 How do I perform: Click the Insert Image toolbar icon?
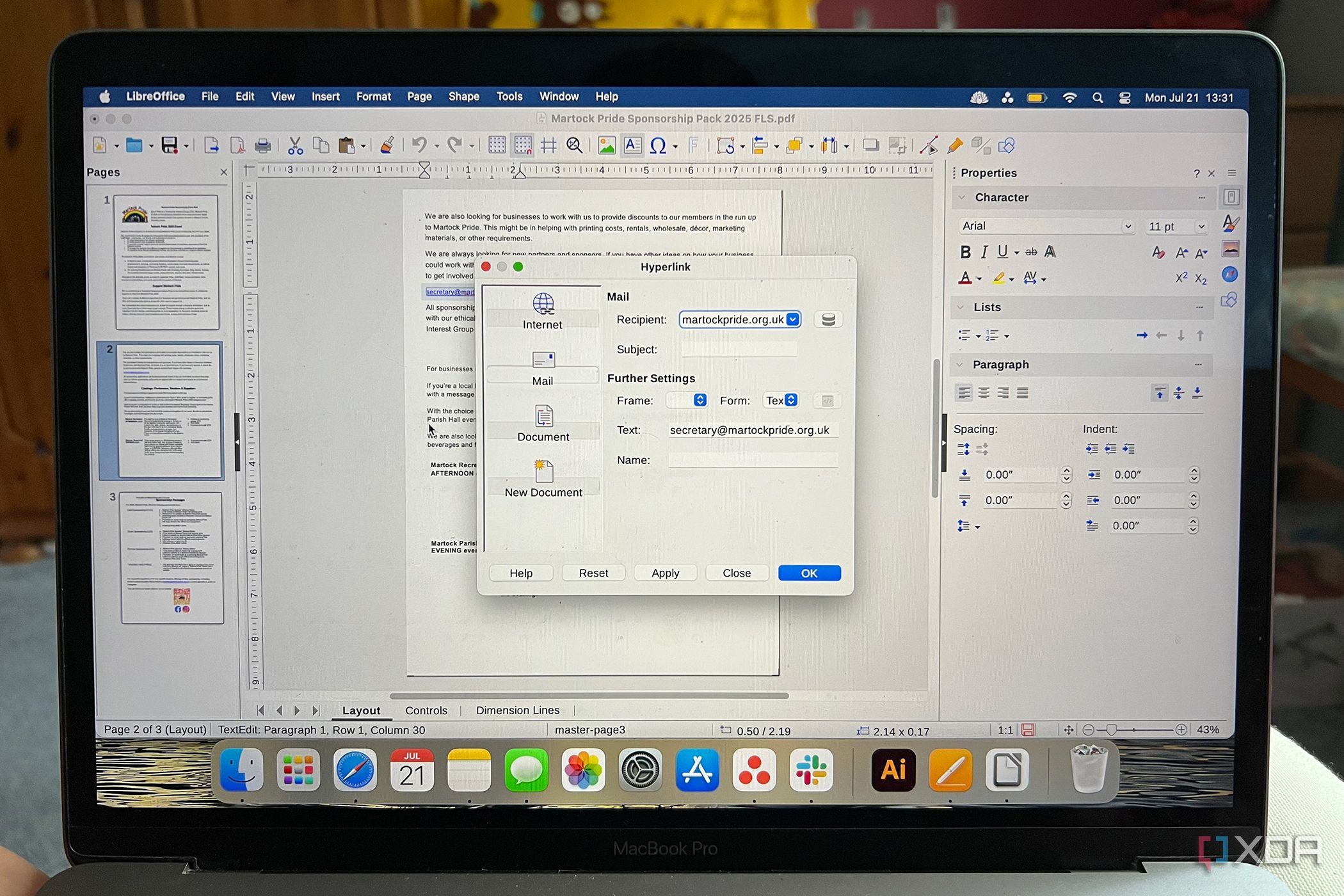point(606,146)
